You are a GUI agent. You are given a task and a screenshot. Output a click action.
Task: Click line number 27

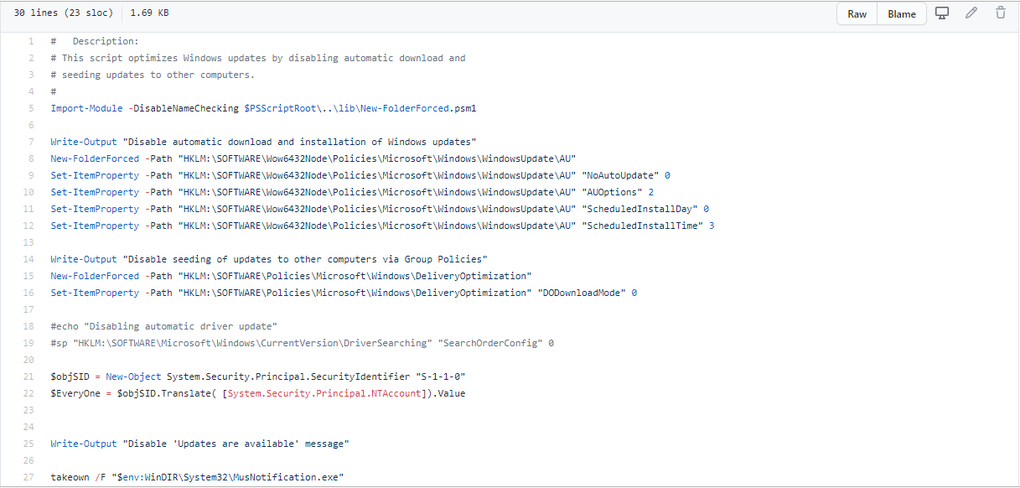click(x=29, y=477)
